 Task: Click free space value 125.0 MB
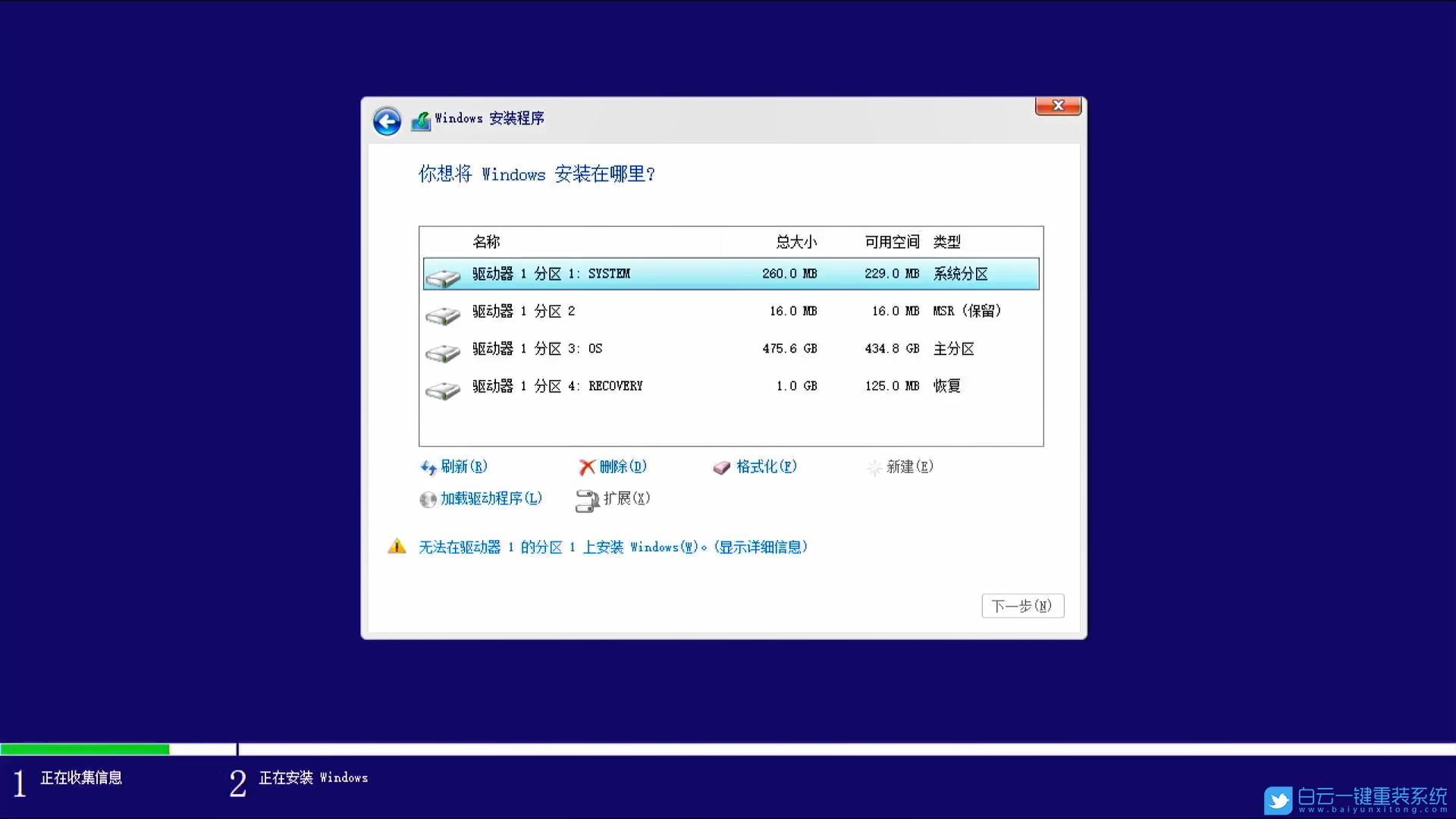[892, 386]
